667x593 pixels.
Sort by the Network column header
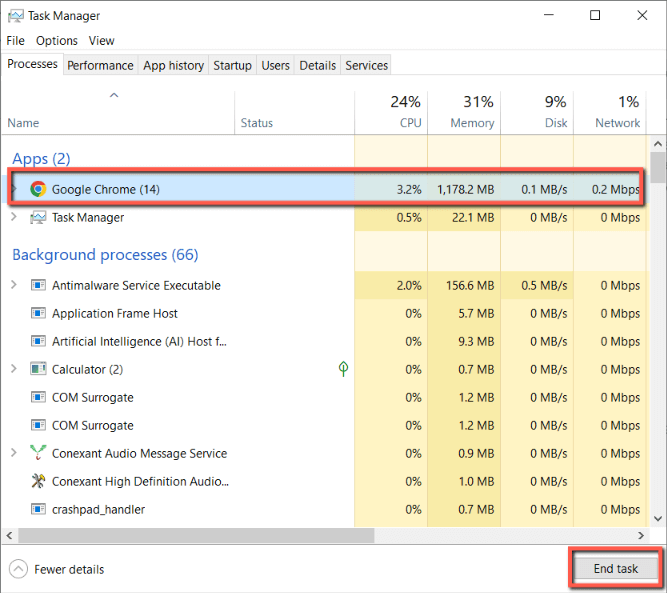(610, 113)
